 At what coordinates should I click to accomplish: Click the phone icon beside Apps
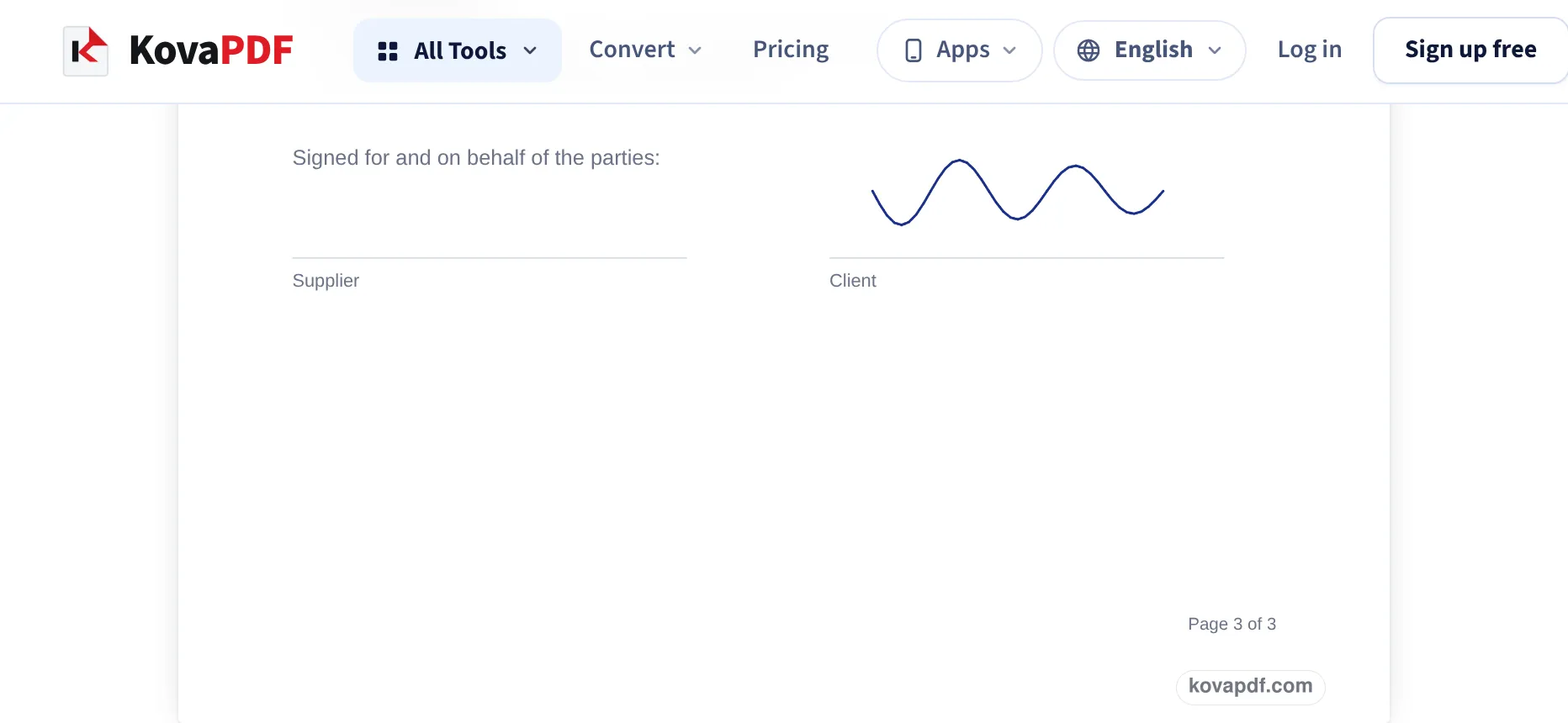pos(914,50)
